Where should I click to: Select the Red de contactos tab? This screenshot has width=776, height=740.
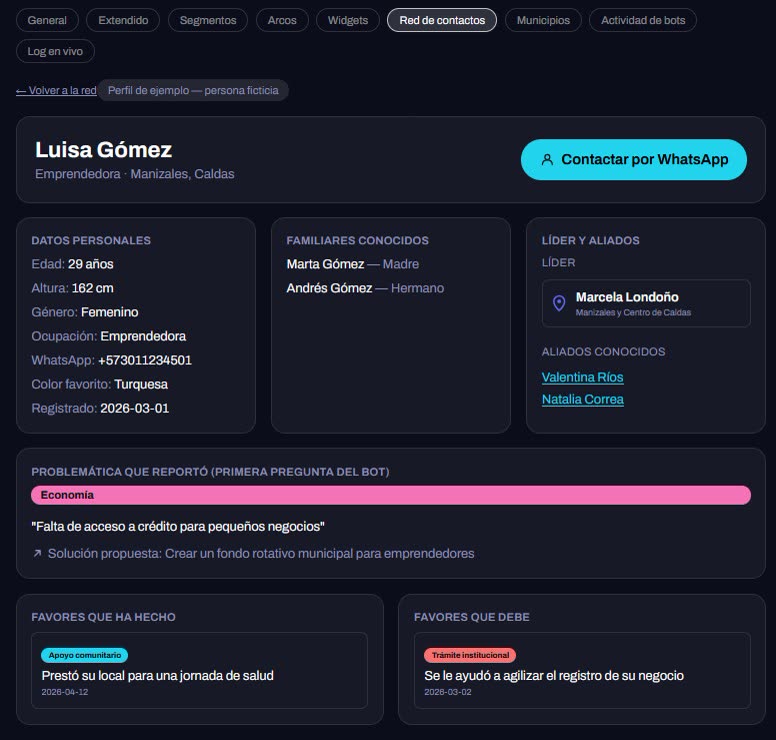442,20
